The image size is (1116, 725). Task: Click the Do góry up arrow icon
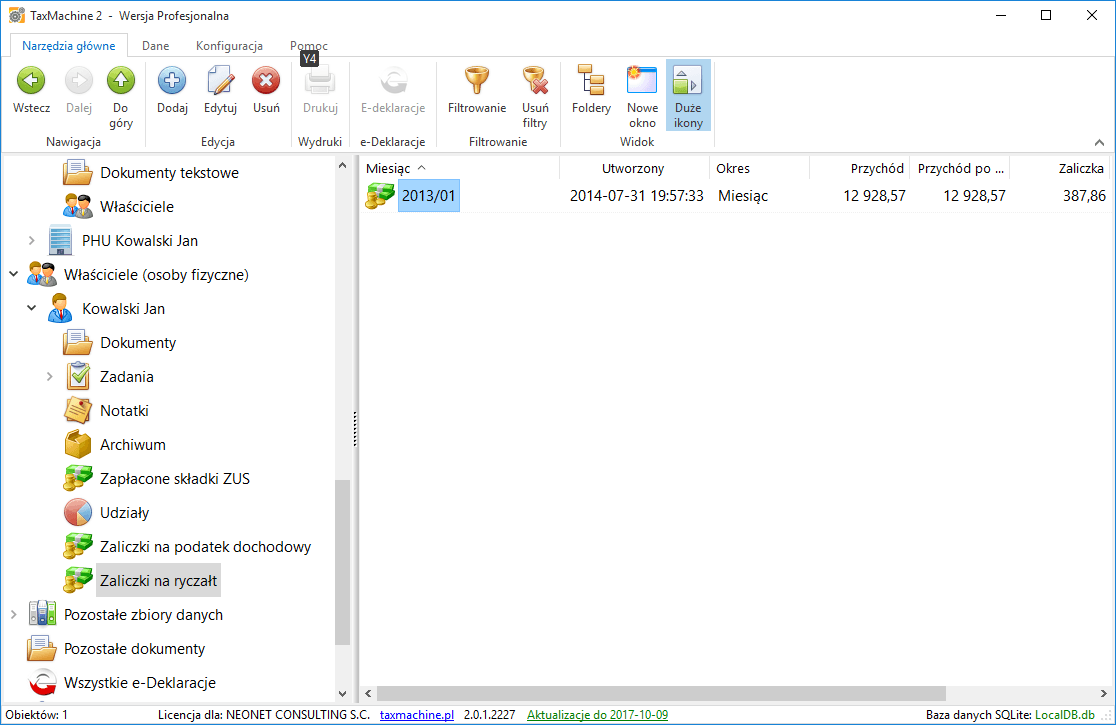pos(121,81)
